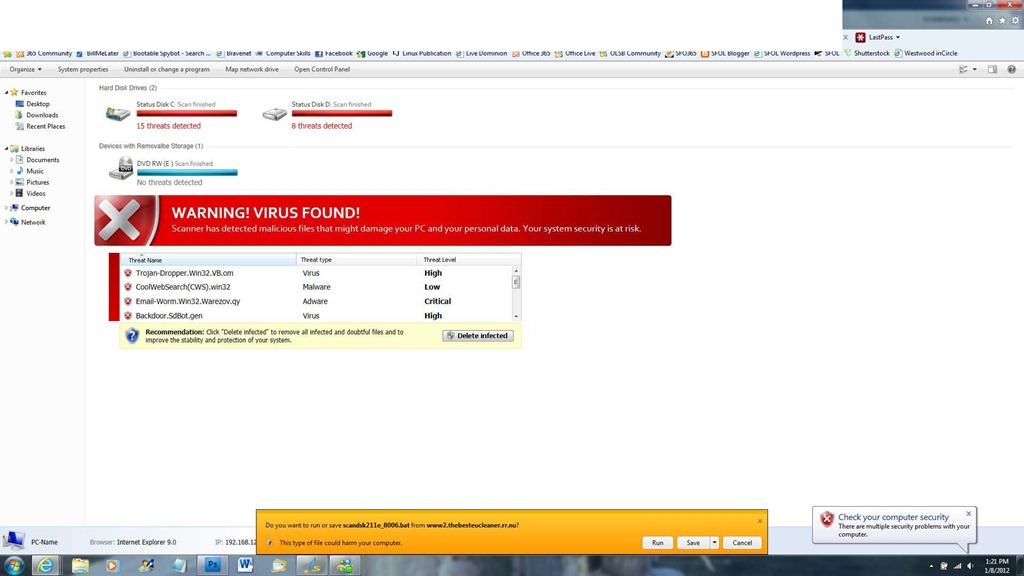This screenshot has width=1024, height=576.
Task: Click System properties in toolbar
Action: (83, 69)
